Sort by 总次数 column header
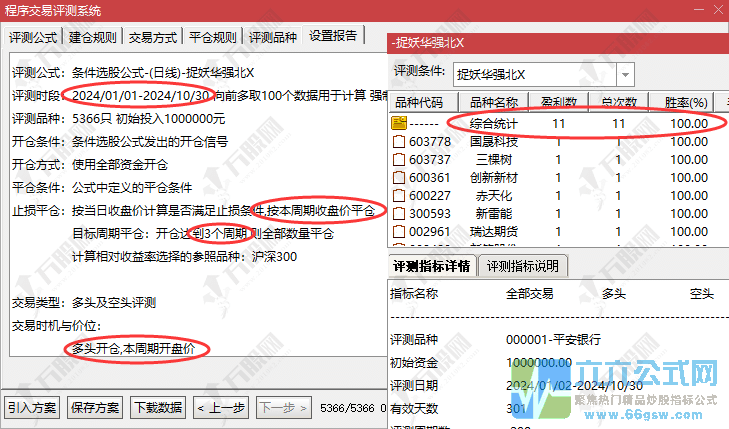The width and height of the screenshot is (729, 429). click(619, 102)
